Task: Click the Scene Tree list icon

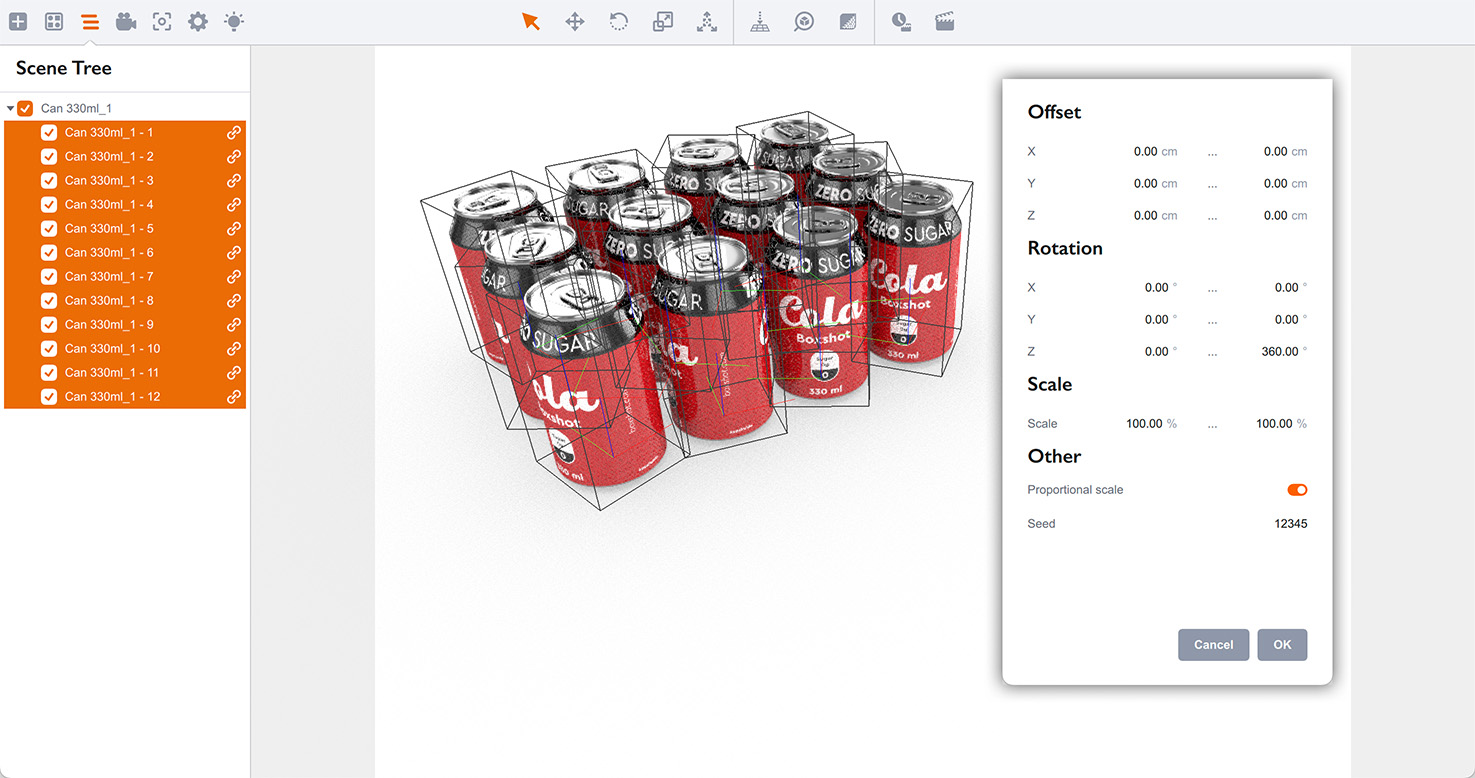Action: pyautogui.click(x=90, y=21)
